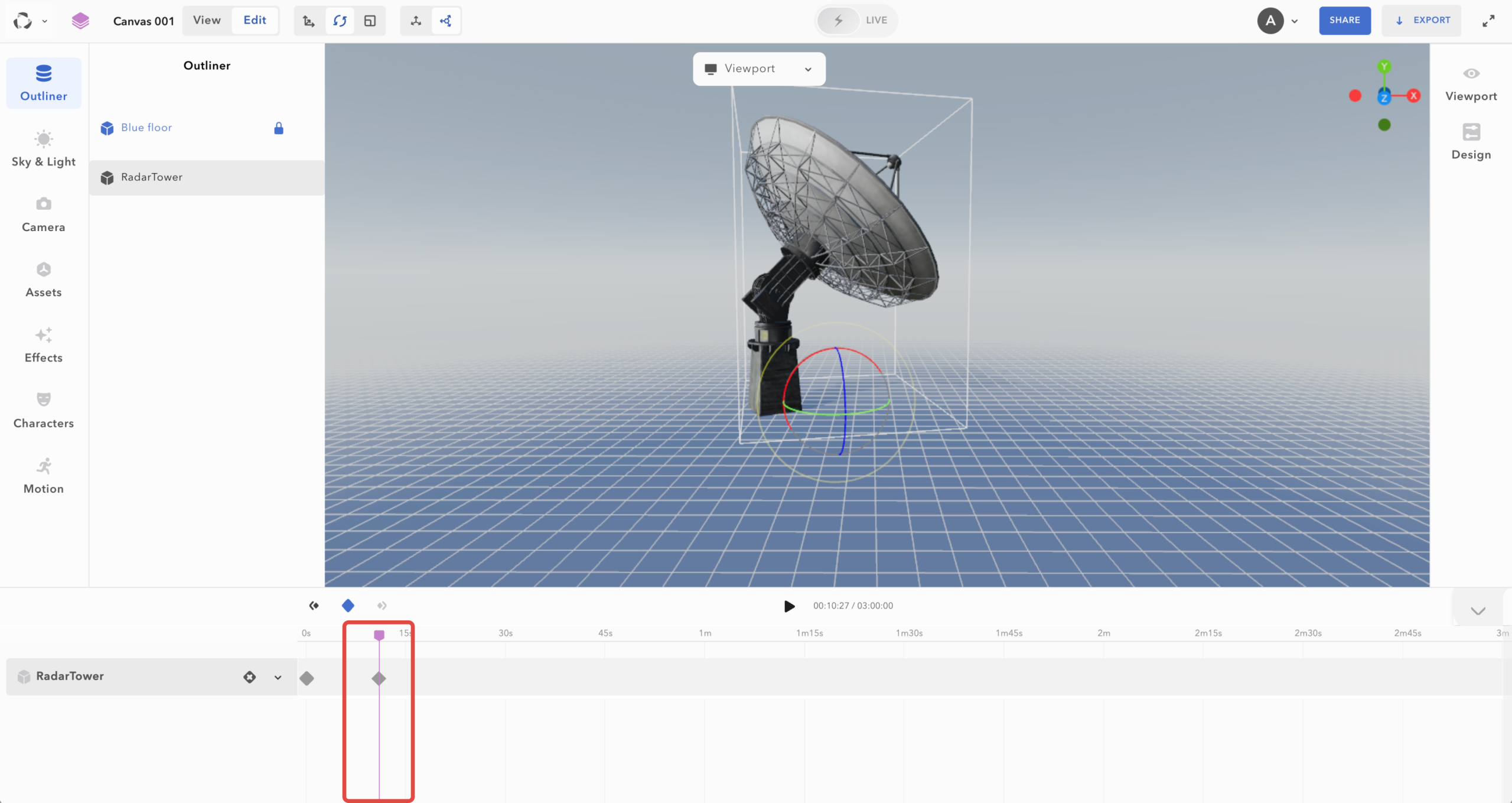Viewport: 1512px width, 803px height.
Task: Select the Scale tool in the toolbar
Action: click(370, 21)
